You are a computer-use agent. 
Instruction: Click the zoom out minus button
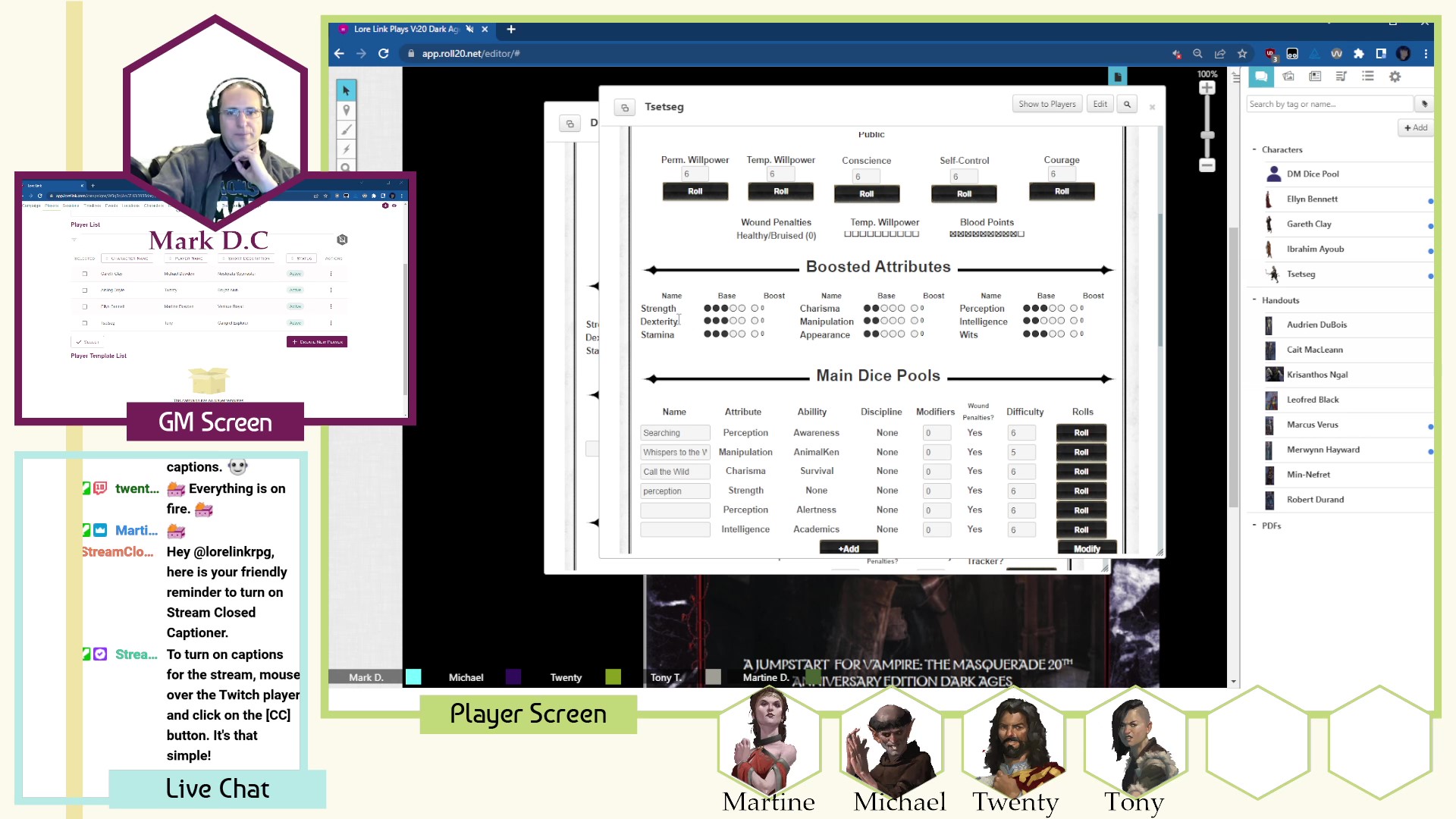tap(1207, 165)
